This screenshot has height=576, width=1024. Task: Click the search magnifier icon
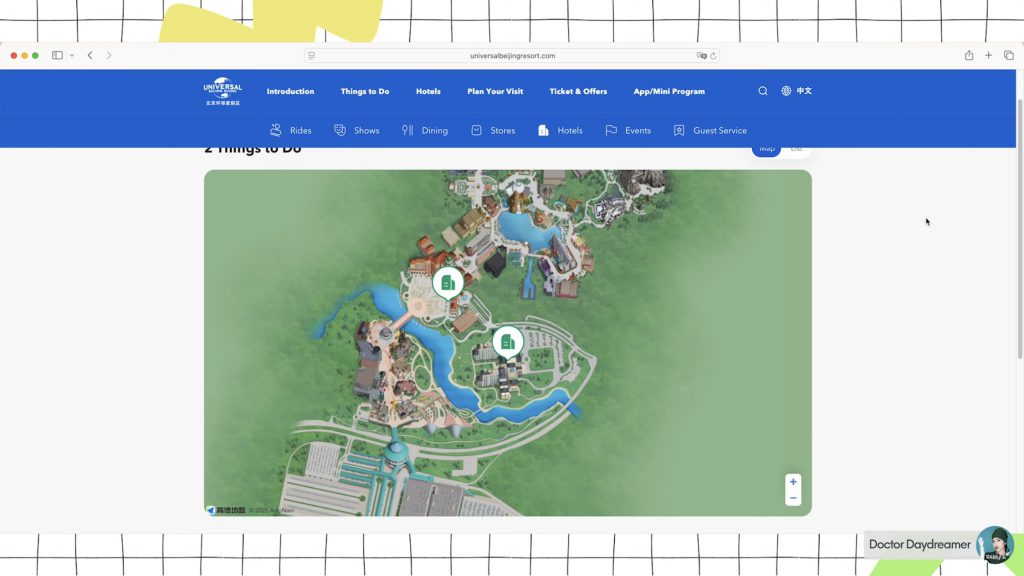click(x=763, y=91)
